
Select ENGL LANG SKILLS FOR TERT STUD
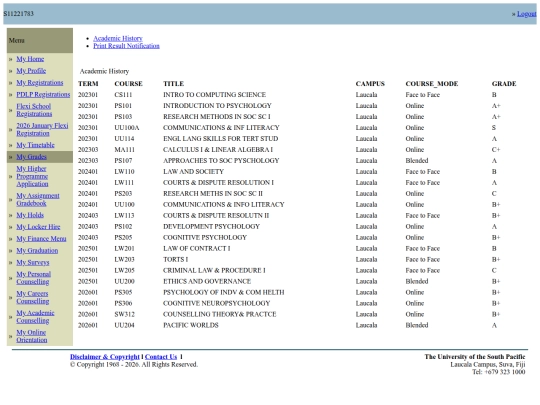point(220,139)
